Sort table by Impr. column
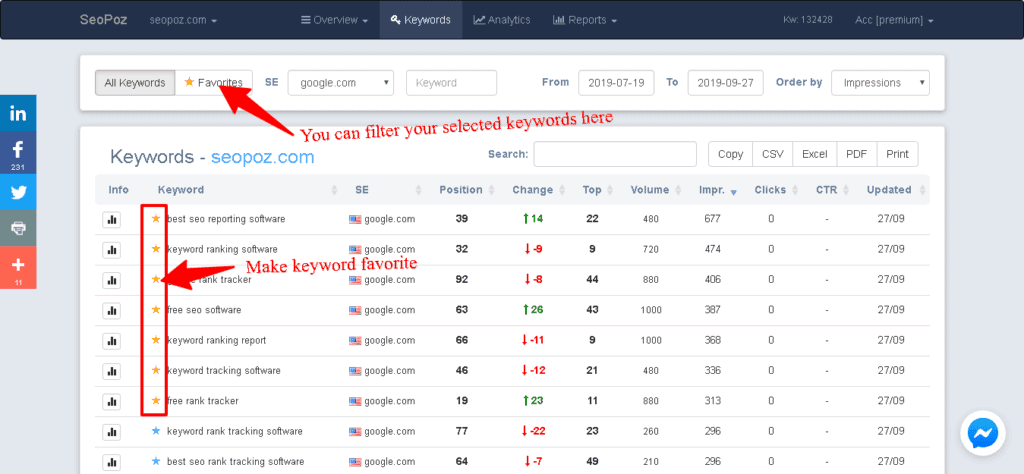 (x=718, y=190)
